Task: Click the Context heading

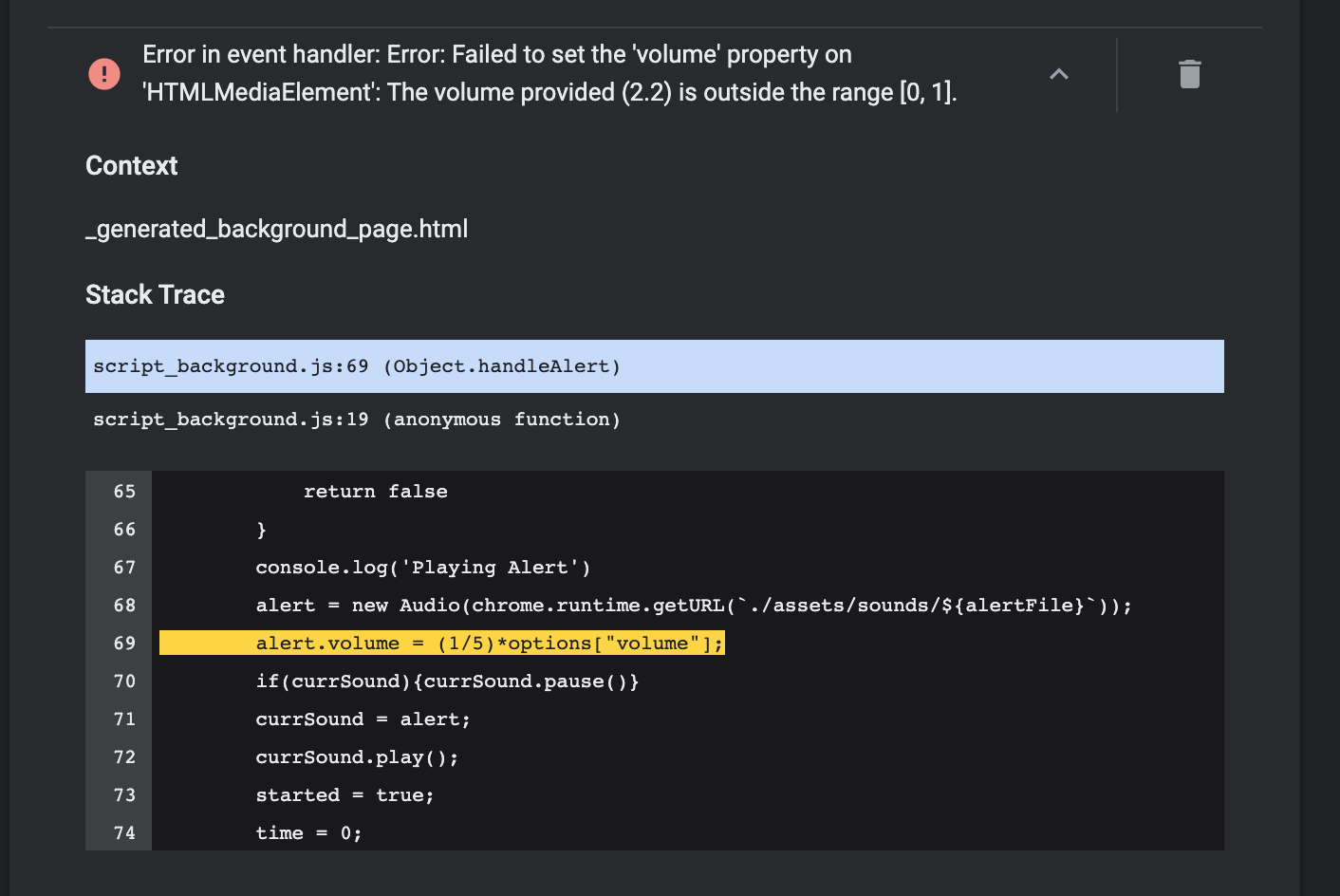Action: (x=132, y=166)
